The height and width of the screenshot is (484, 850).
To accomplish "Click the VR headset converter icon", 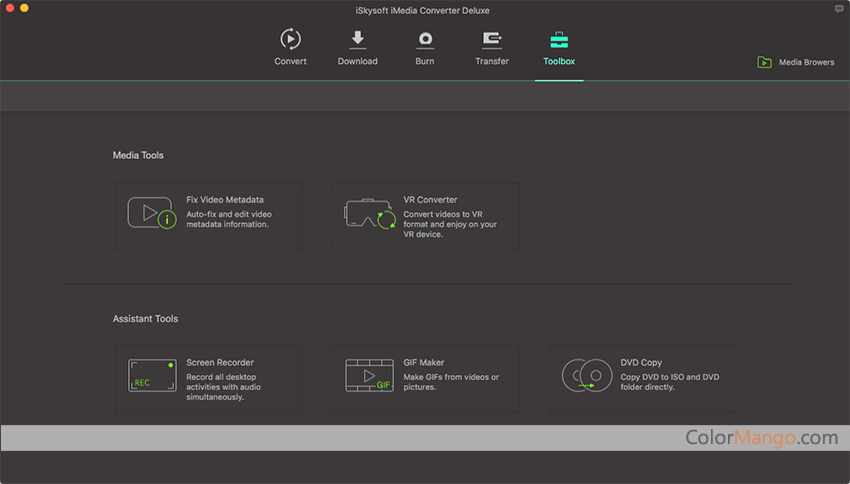I will pyautogui.click(x=370, y=214).
